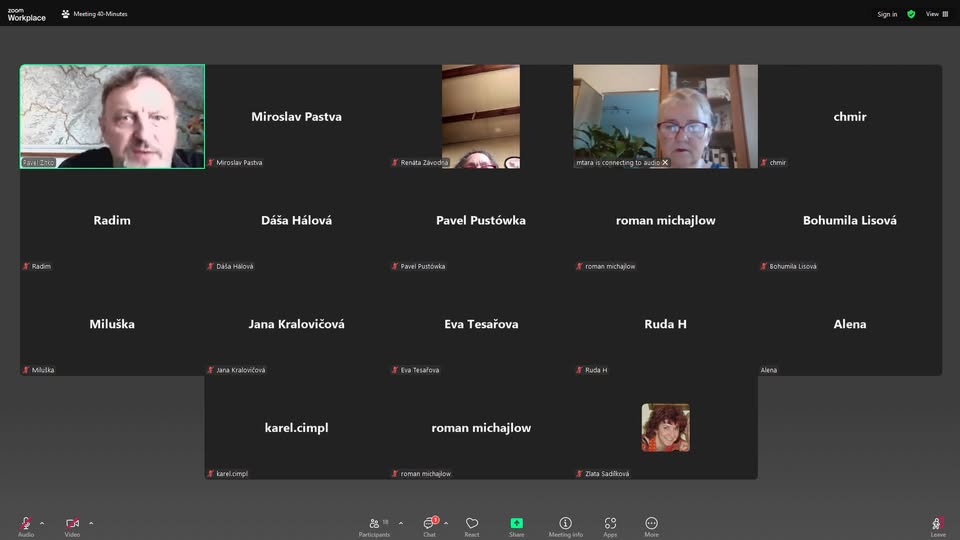This screenshot has height=540, width=960.
Task: Open the React emoji menu
Action: [x=472, y=524]
